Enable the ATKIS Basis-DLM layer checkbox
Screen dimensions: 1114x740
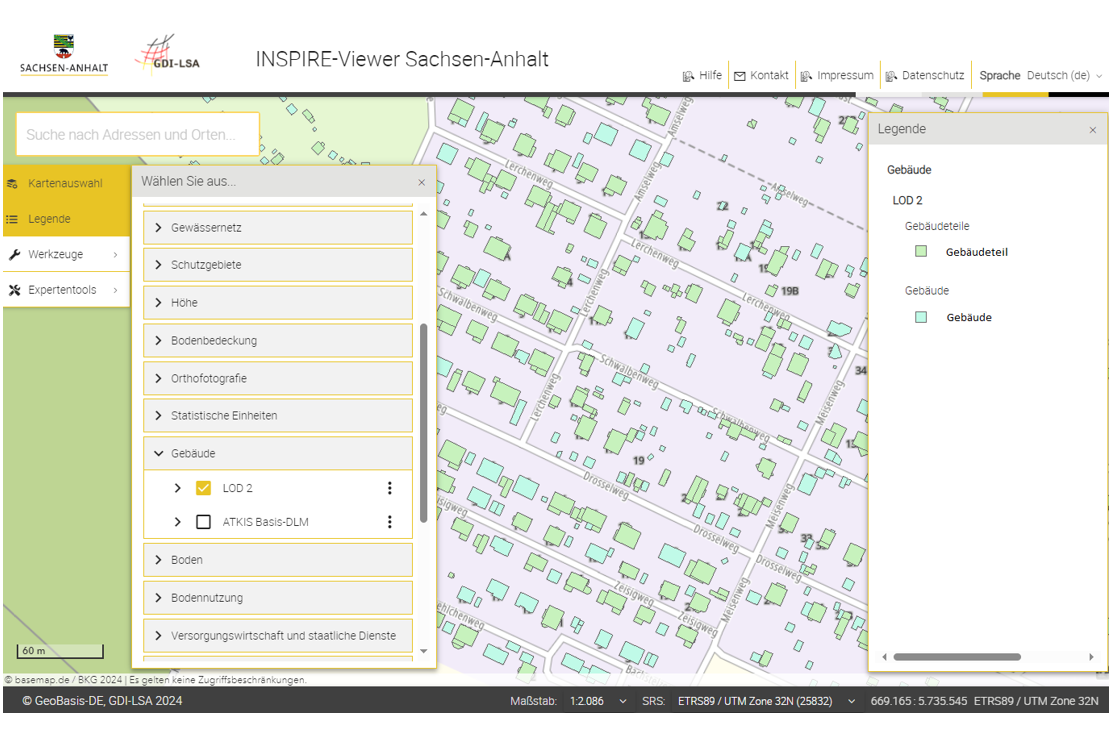pyautogui.click(x=204, y=522)
